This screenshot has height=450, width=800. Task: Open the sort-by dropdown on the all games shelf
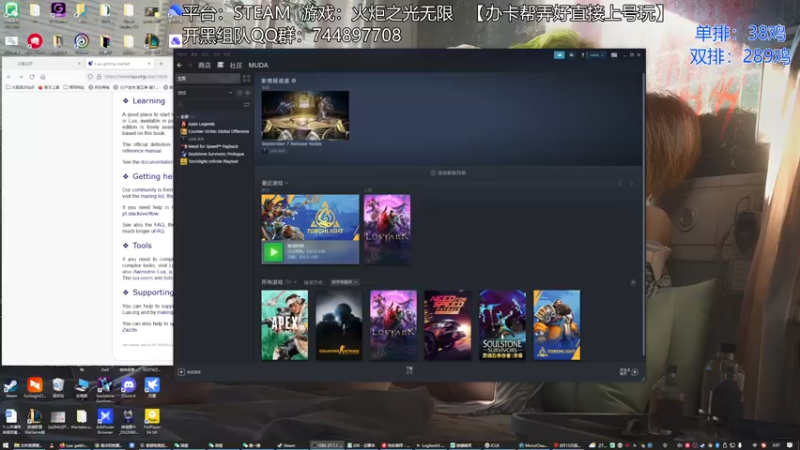pos(344,282)
